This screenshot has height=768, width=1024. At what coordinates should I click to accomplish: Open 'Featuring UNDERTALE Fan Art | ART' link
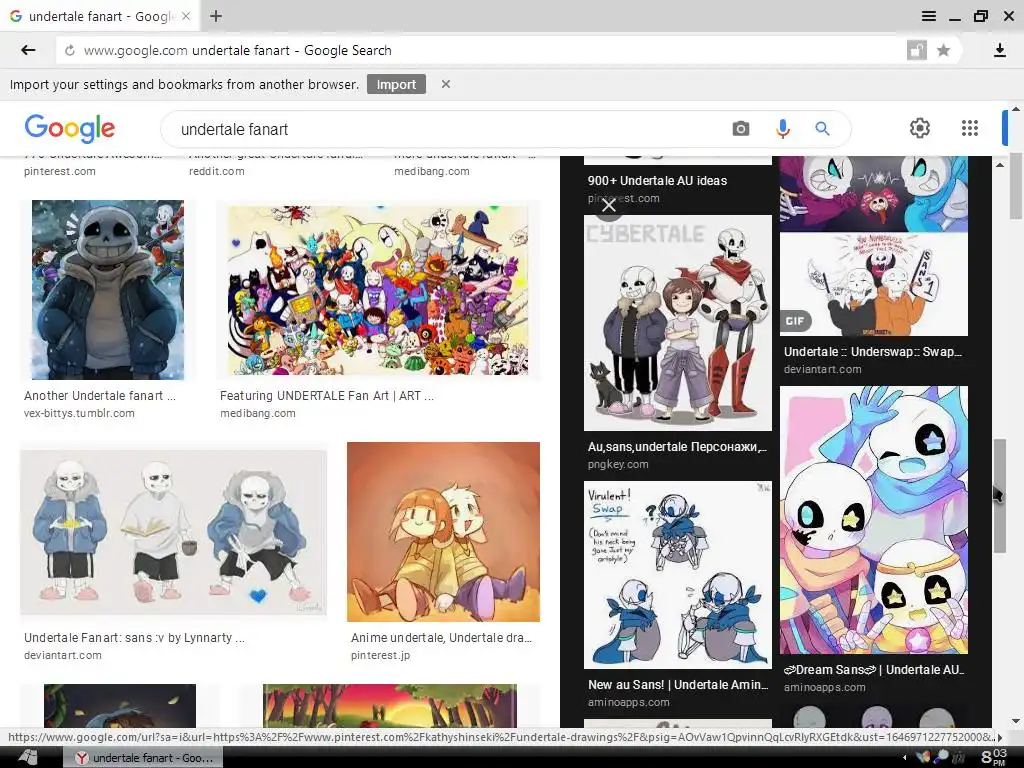pos(327,396)
